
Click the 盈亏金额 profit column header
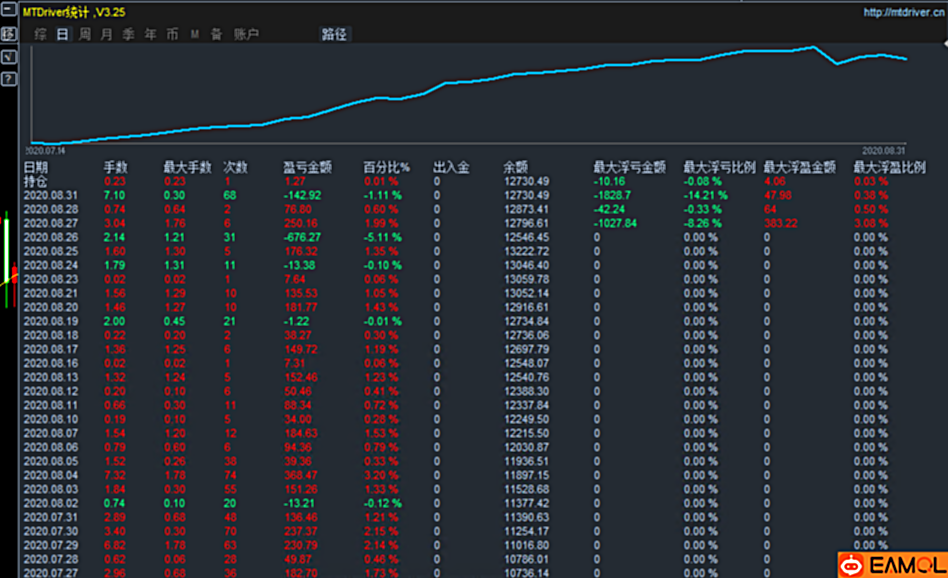(x=307, y=168)
